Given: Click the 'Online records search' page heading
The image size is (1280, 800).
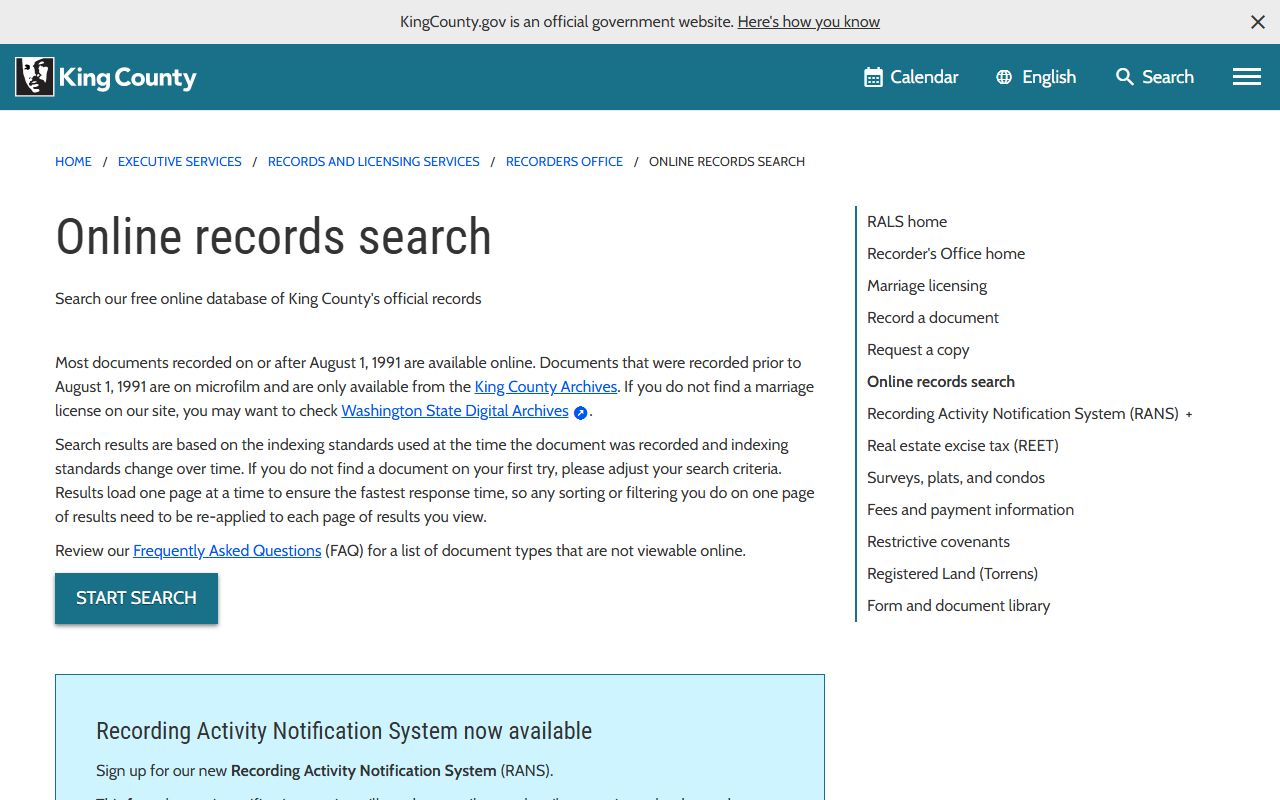Looking at the screenshot, I should [x=273, y=237].
